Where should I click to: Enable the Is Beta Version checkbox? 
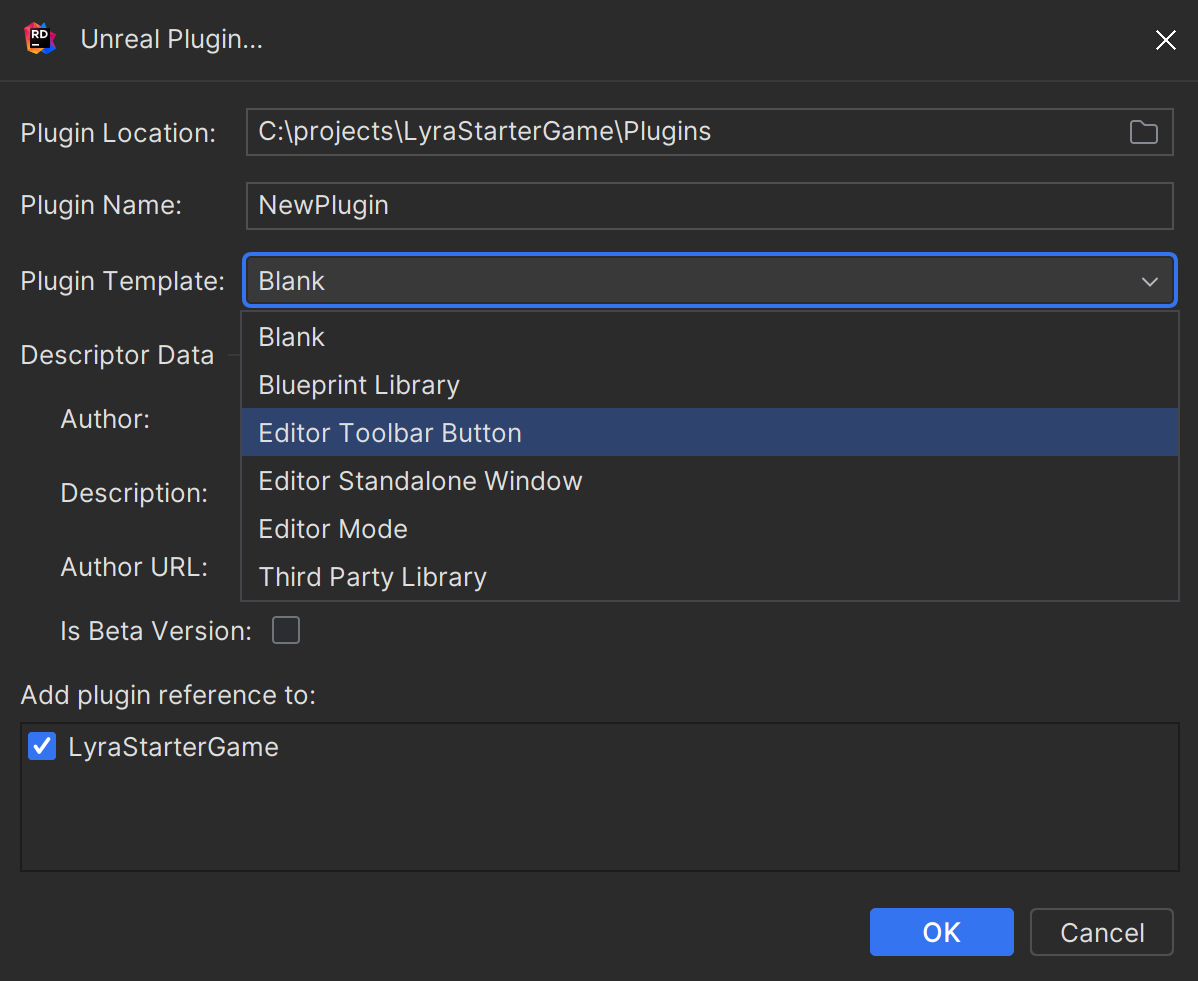(x=286, y=630)
